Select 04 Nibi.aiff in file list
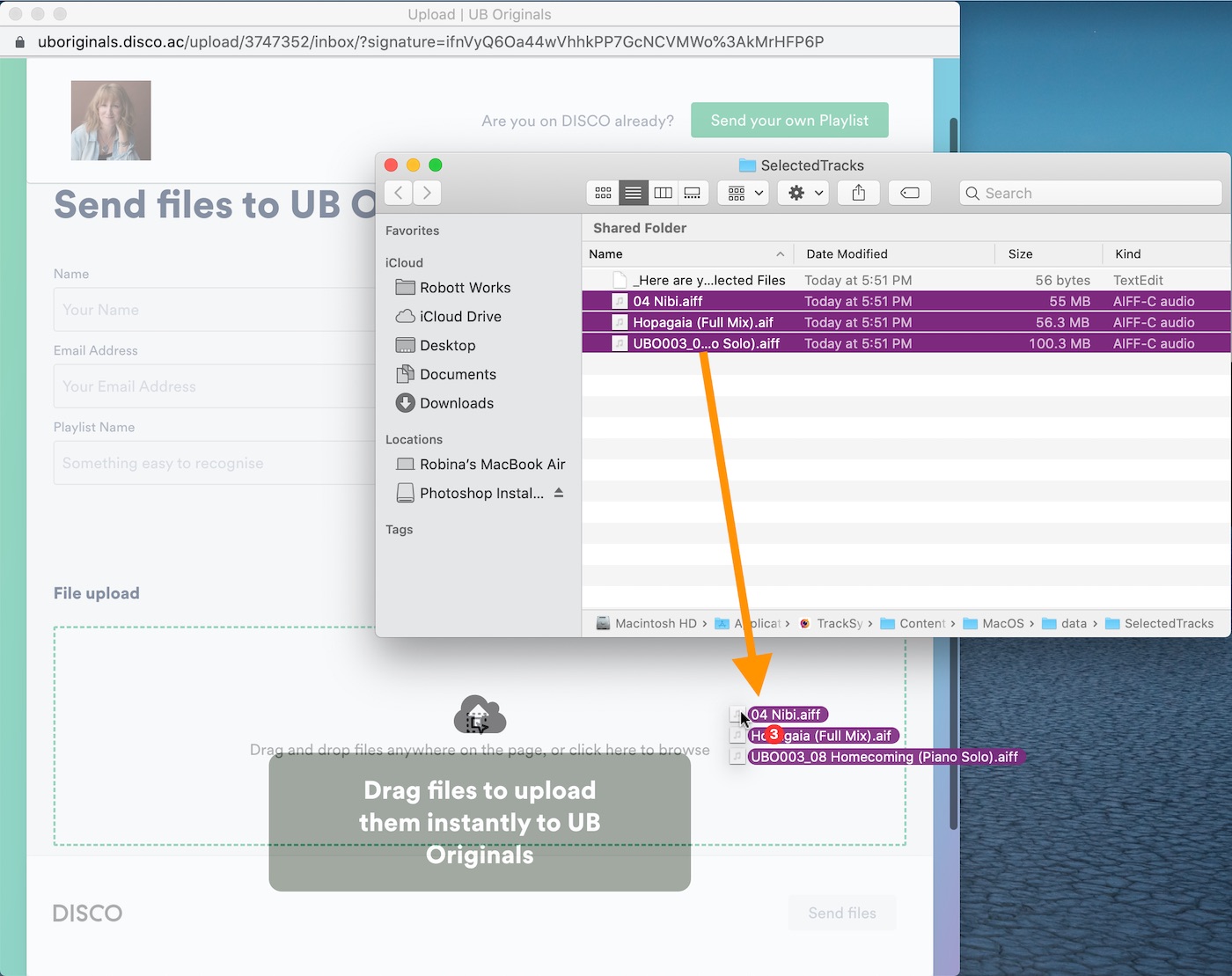Viewport: 1232px width, 976px height. pos(906,301)
